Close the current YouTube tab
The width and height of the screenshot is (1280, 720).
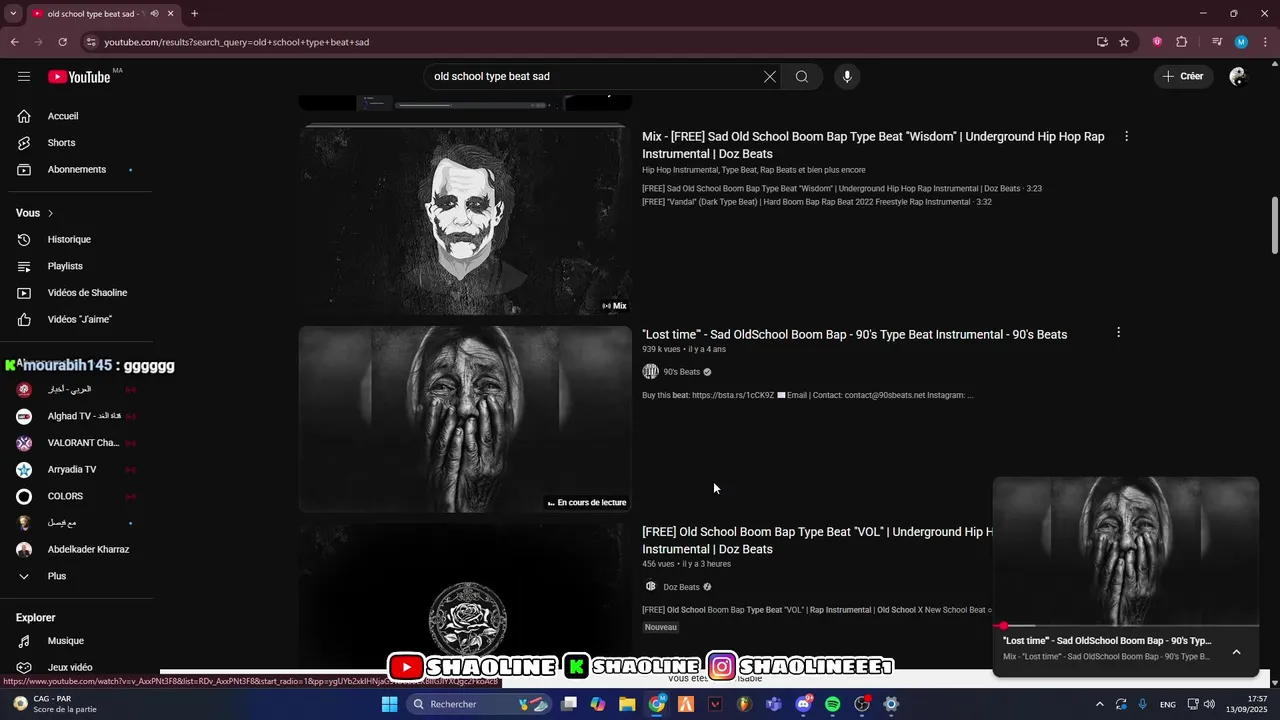[171, 14]
